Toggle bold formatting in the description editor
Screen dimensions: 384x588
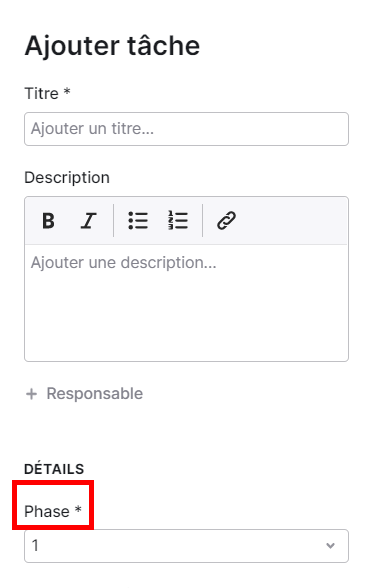click(x=48, y=220)
